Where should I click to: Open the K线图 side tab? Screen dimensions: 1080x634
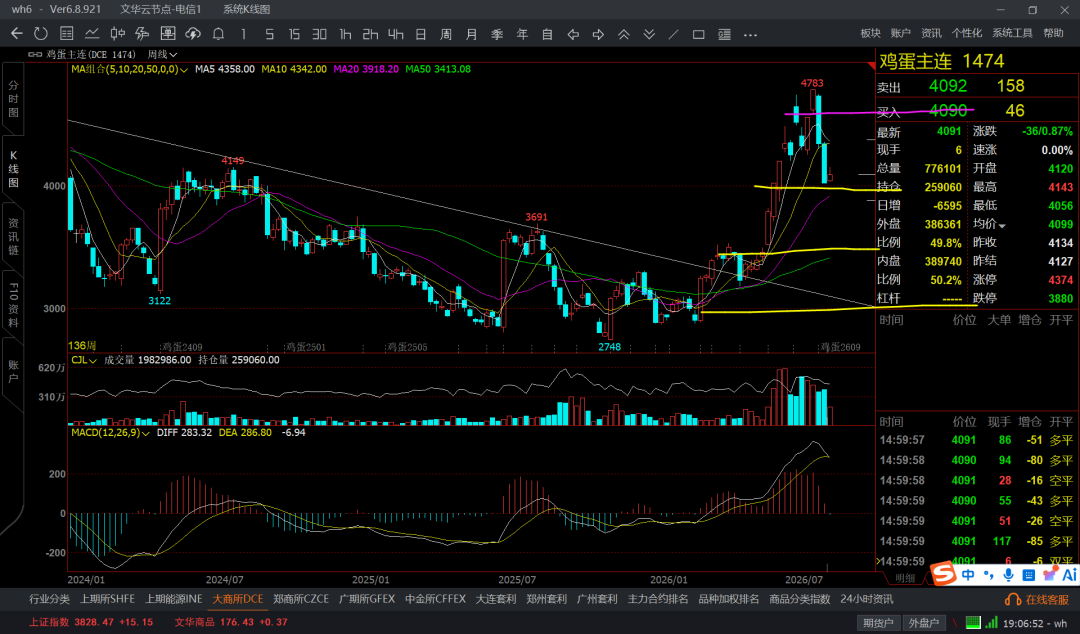(13, 168)
